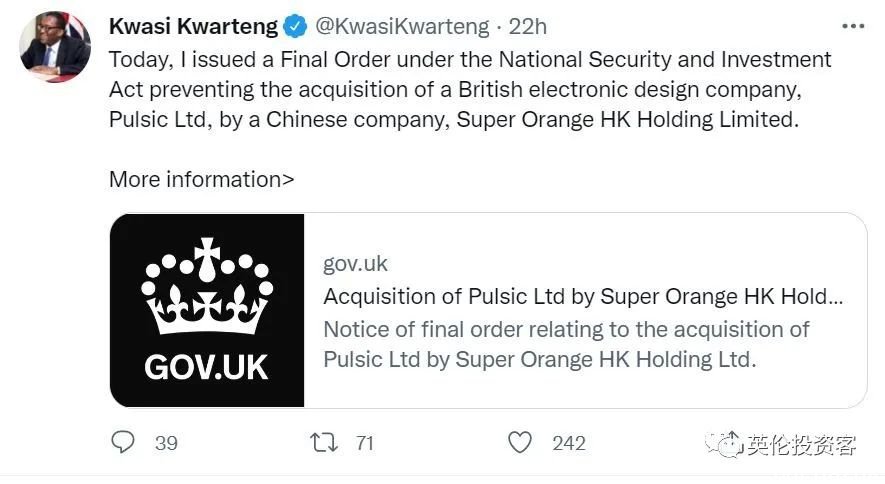Viewport: 885px width, 484px height.
Task: Open Acquisition of Pulsic Ltd card title
Action: 583,296
